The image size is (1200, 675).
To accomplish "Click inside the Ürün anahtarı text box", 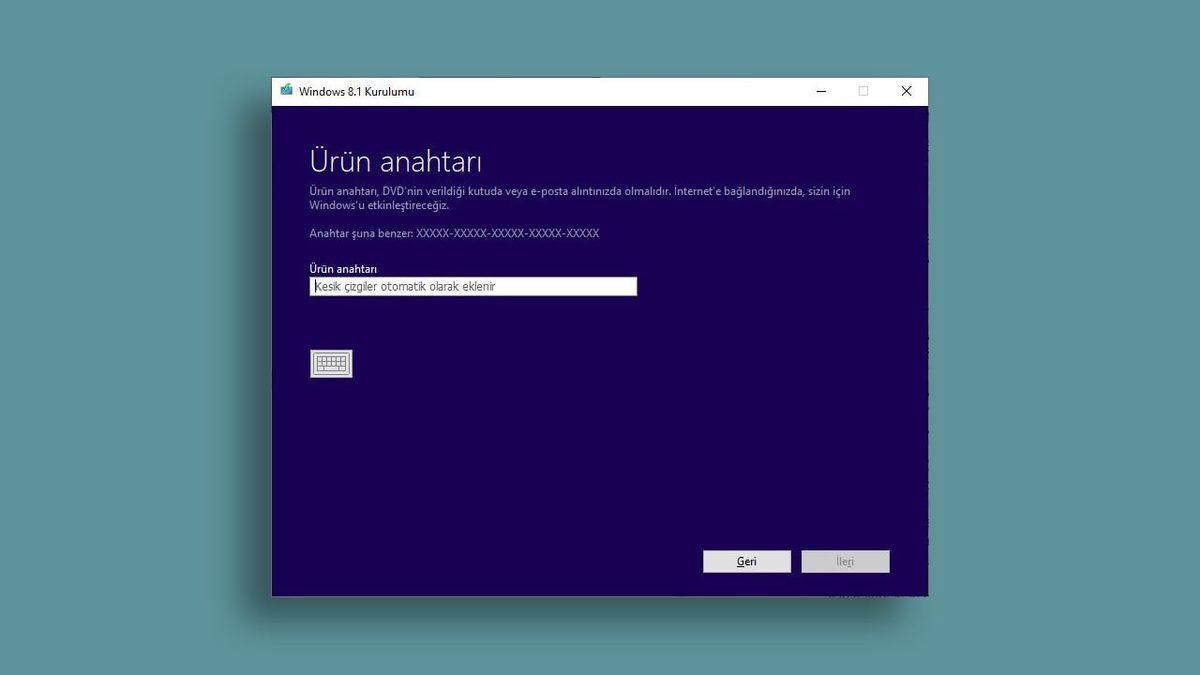I will tap(473, 286).
